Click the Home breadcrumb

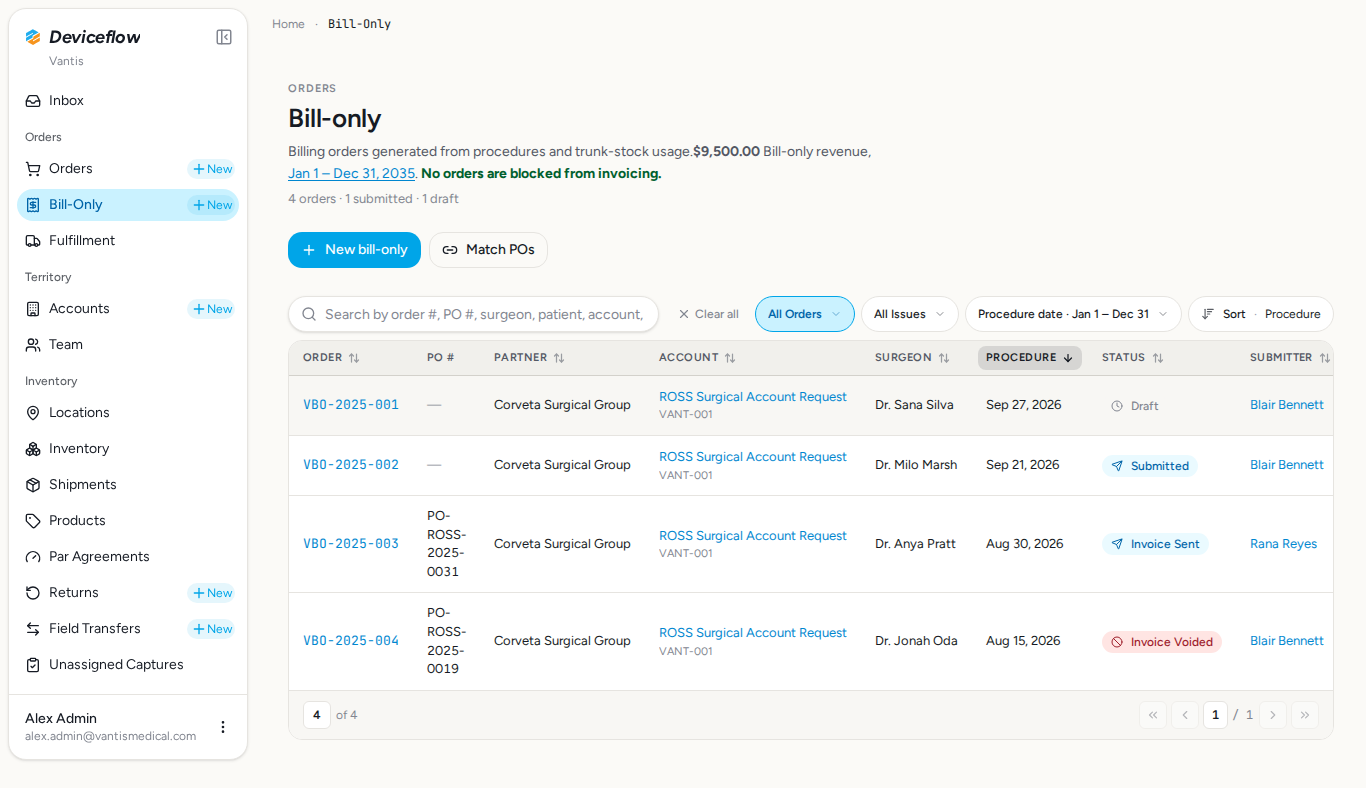(288, 24)
